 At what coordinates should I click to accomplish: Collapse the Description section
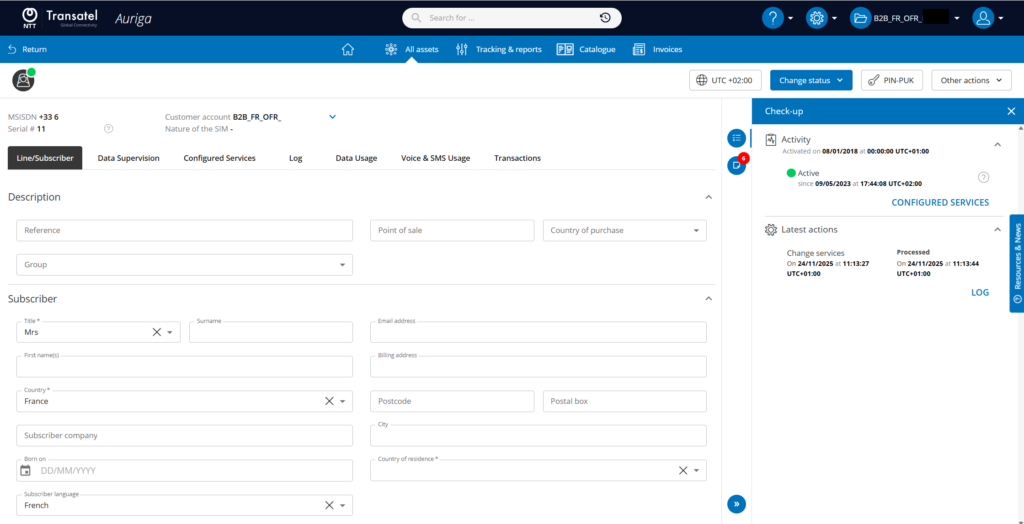[x=709, y=197]
